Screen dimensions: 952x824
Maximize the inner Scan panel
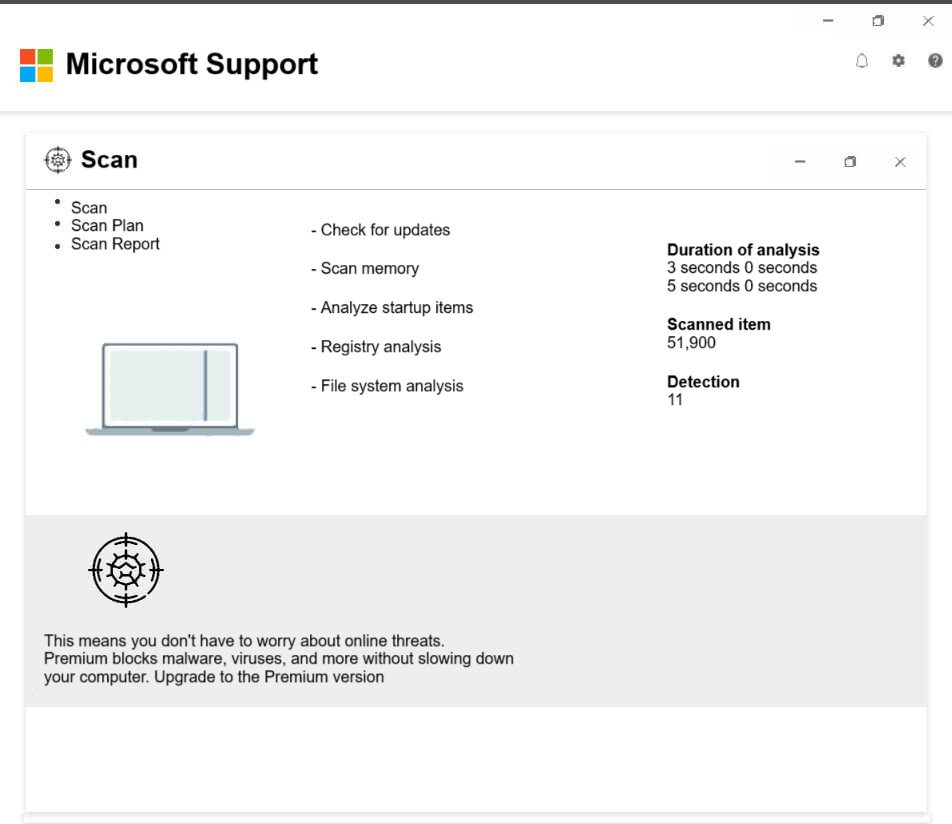(x=850, y=162)
